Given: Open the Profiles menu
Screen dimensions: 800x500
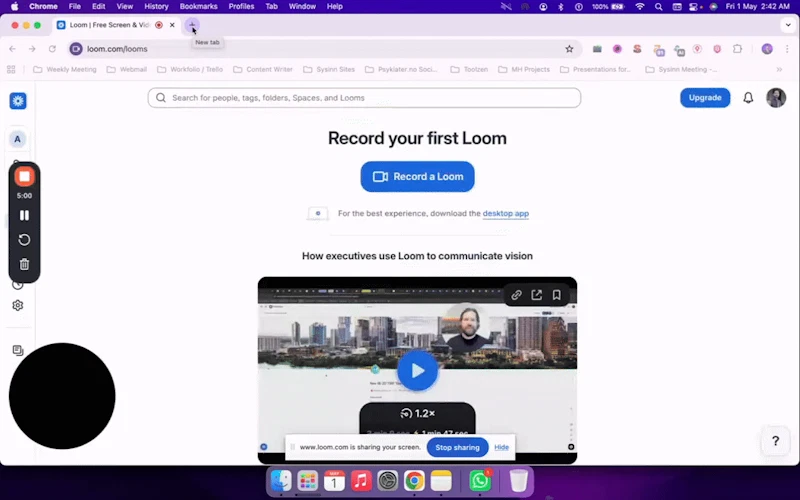Looking at the screenshot, I should point(241,7).
